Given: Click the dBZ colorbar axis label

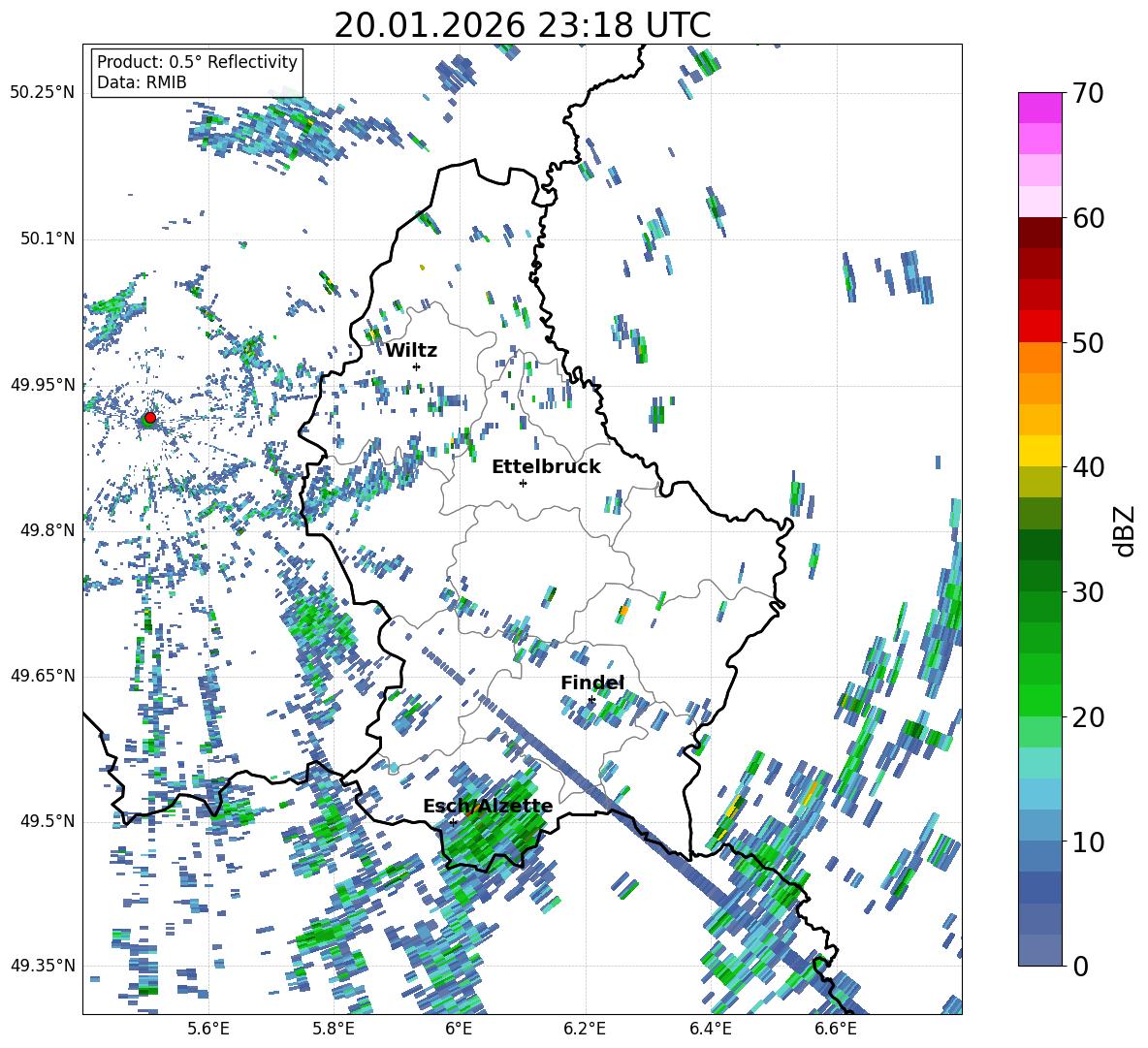Looking at the screenshot, I should pos(1124,530).
